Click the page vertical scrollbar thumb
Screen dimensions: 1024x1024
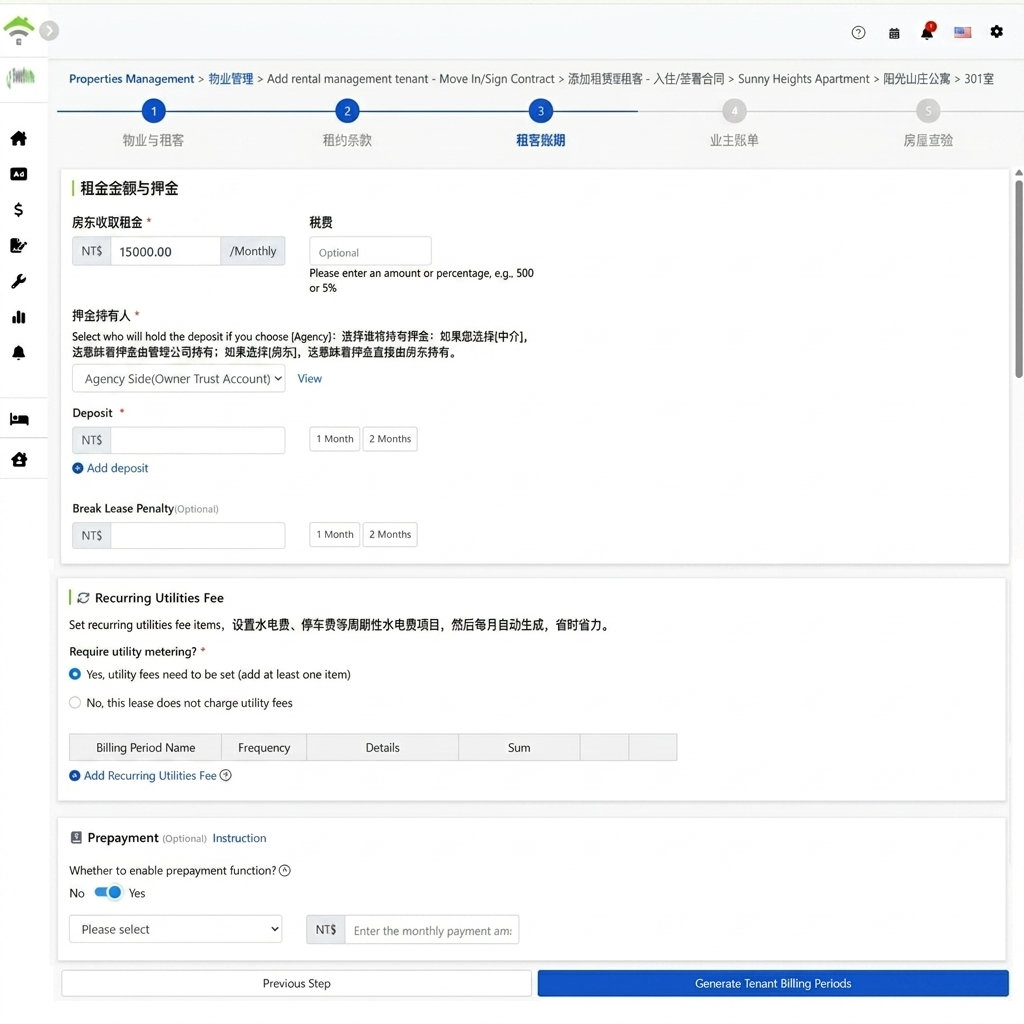(1019, 279)
